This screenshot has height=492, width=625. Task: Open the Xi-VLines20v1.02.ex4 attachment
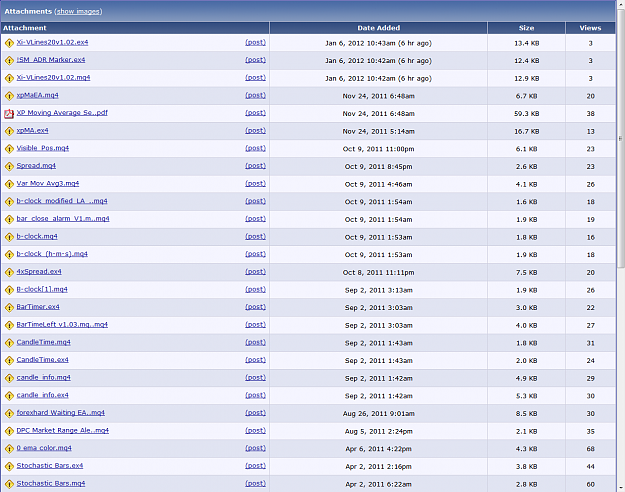52,42
